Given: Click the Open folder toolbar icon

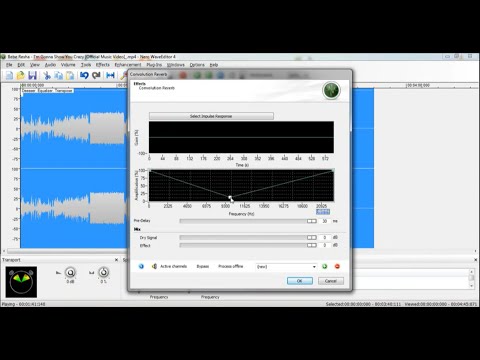Looking at the screenshot, I should [x=20, y=76].
